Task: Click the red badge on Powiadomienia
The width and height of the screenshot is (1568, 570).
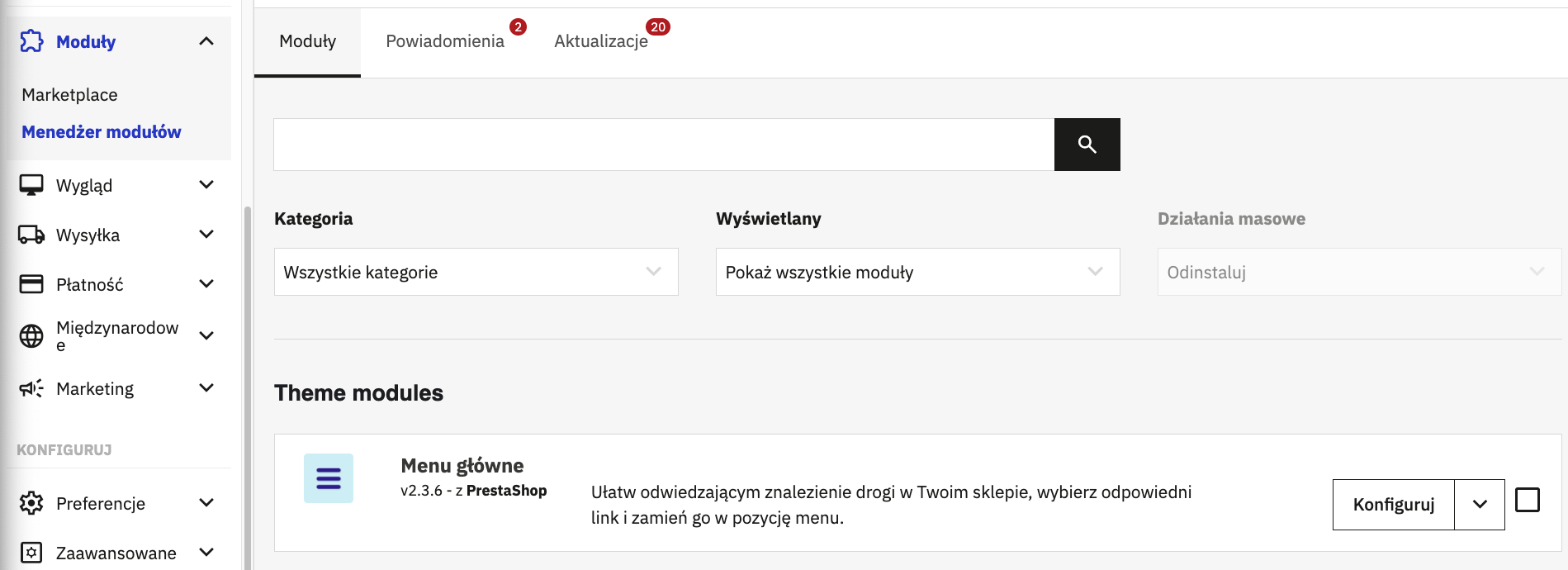Action: click(x=518, y=27)
